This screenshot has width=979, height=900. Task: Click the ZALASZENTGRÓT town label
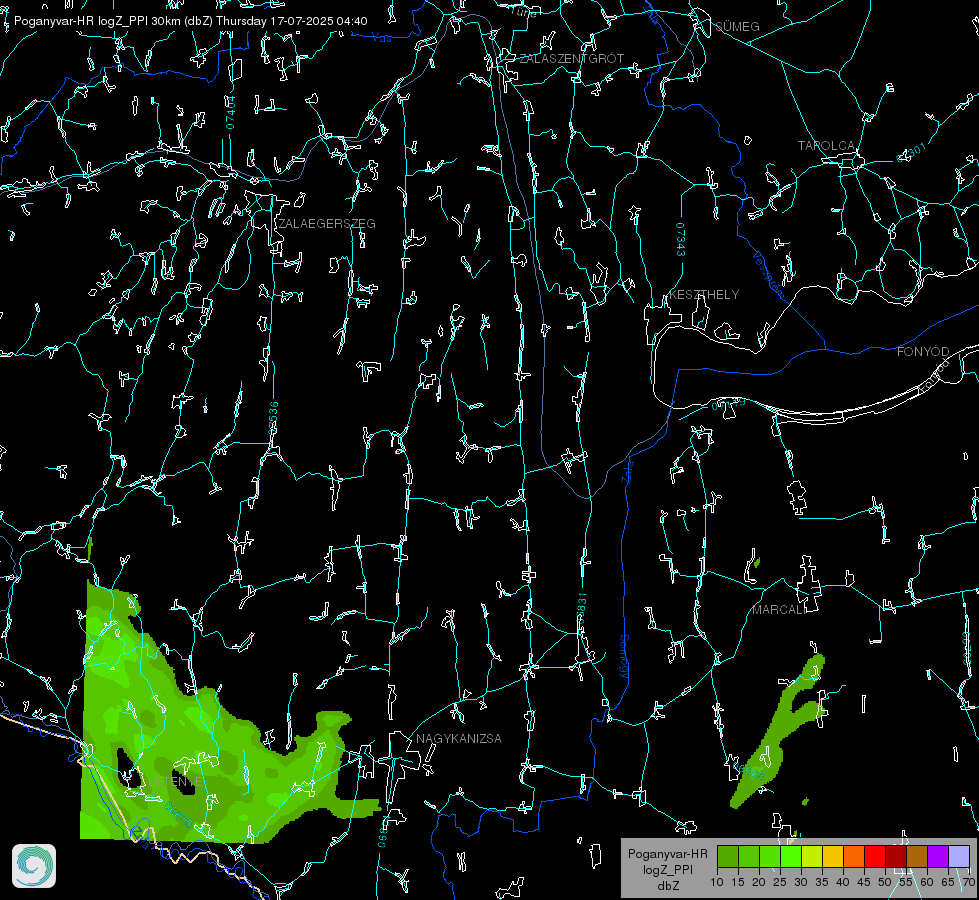coord(571,59)
